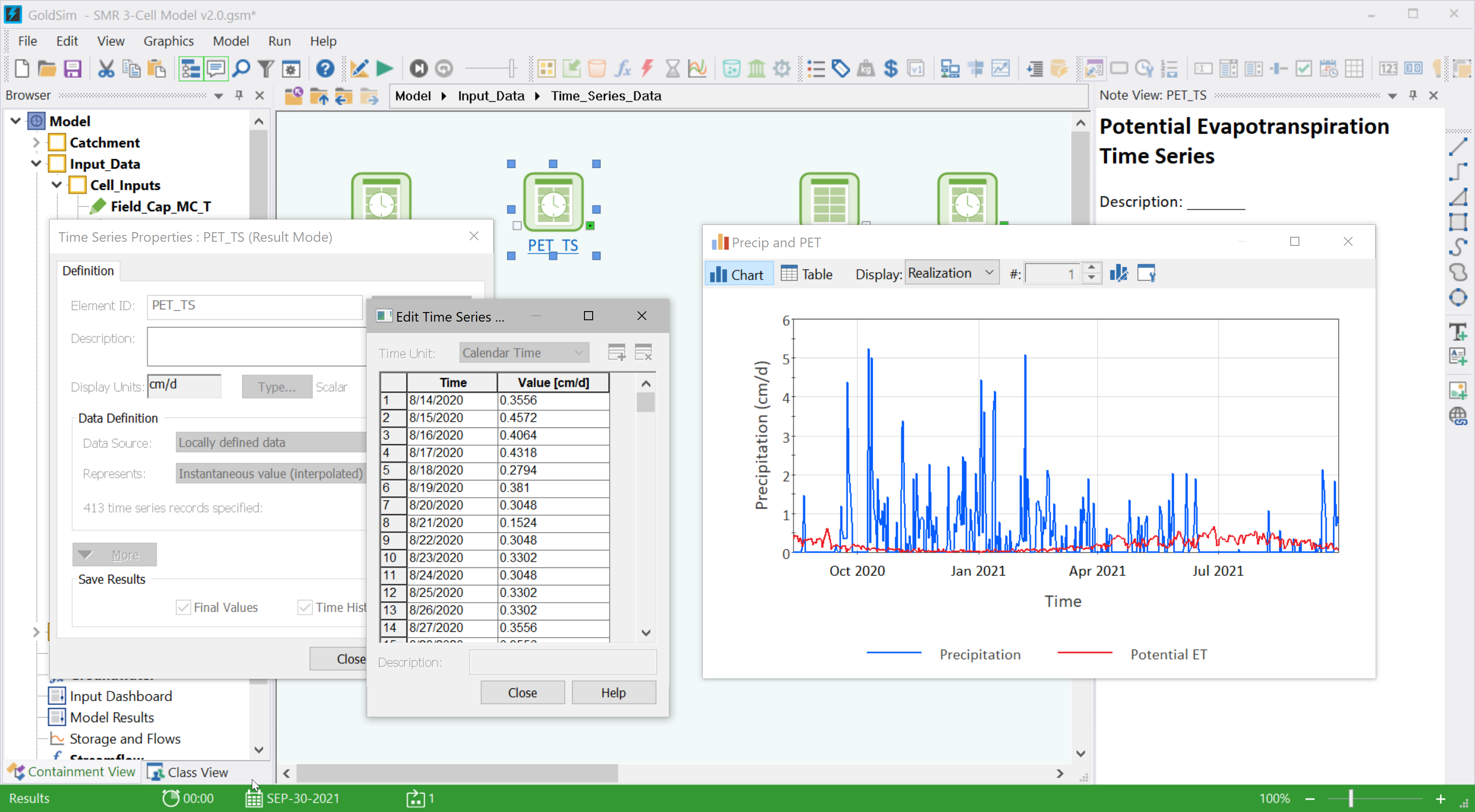This screenshot has height=812, width=1475.
Task: Click the Filter funnel icon
Action: pyautogui.click(x=266, y=69)
